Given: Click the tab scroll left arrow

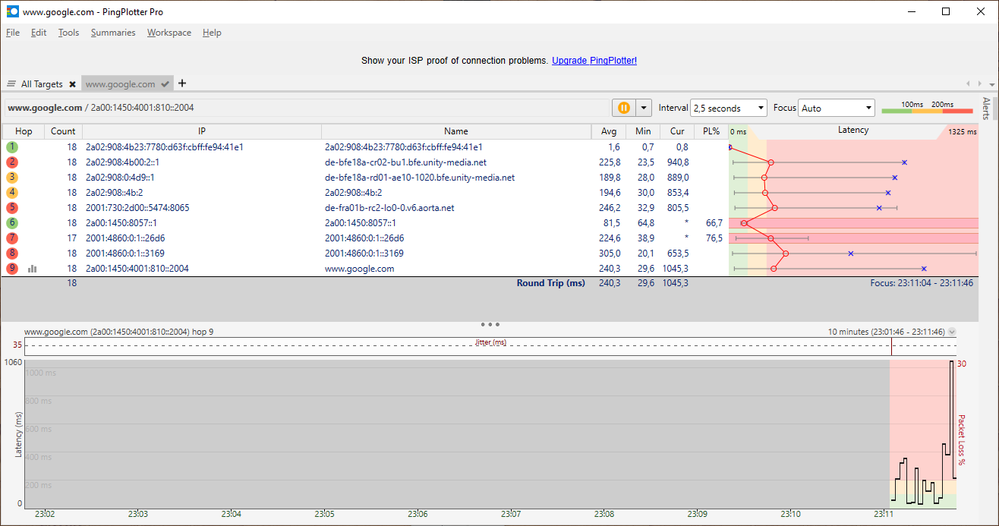Looking at the screenshot, I should 968,83.
